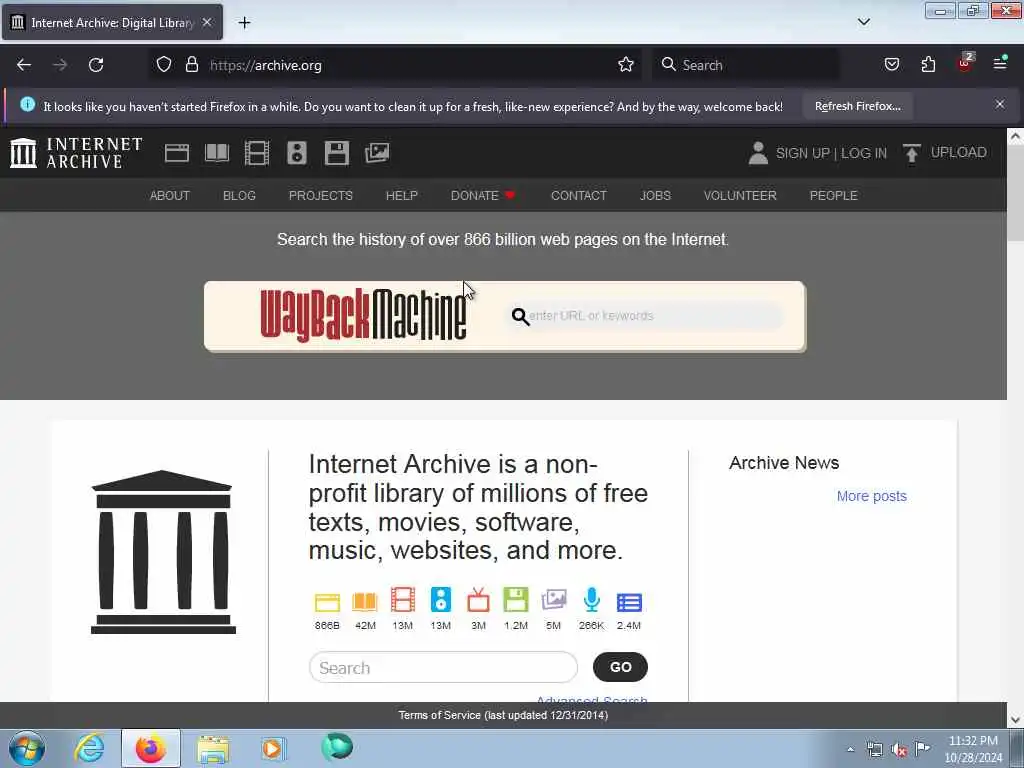Open the 5M images icon
The image size is (1024, 768).
[554, 600]
